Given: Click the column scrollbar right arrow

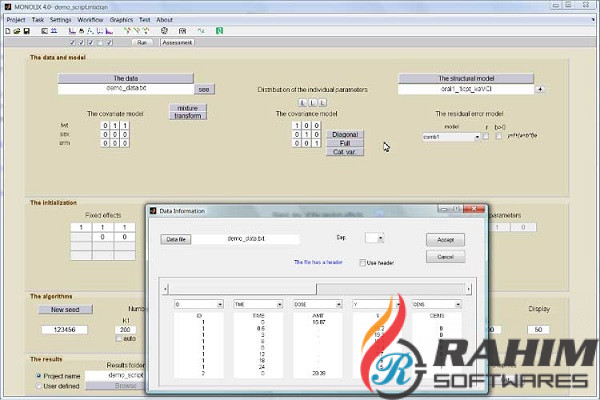Looking at the screenshot, I should point(468,289).
